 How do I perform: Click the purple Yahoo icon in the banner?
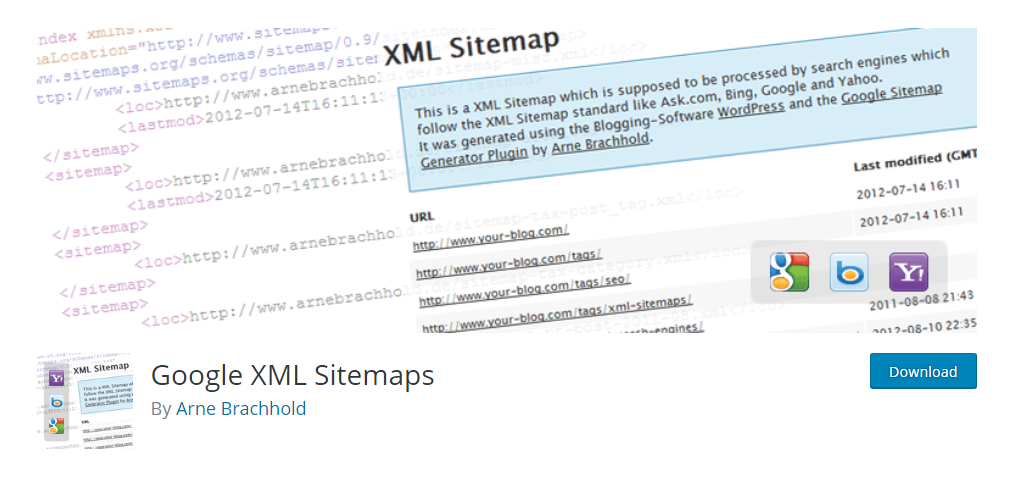click(908, 271)
